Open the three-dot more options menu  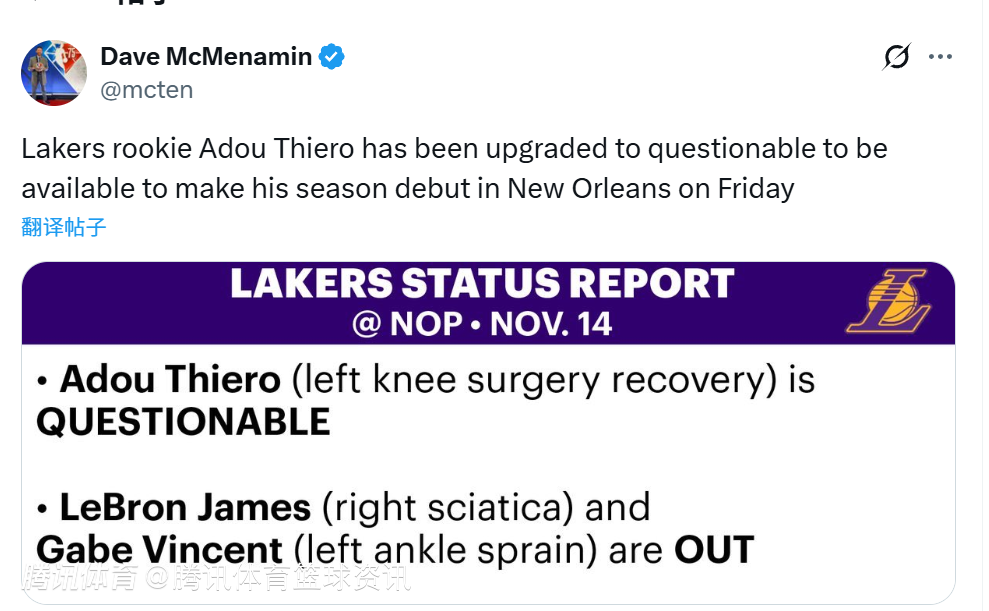[940, 57]
